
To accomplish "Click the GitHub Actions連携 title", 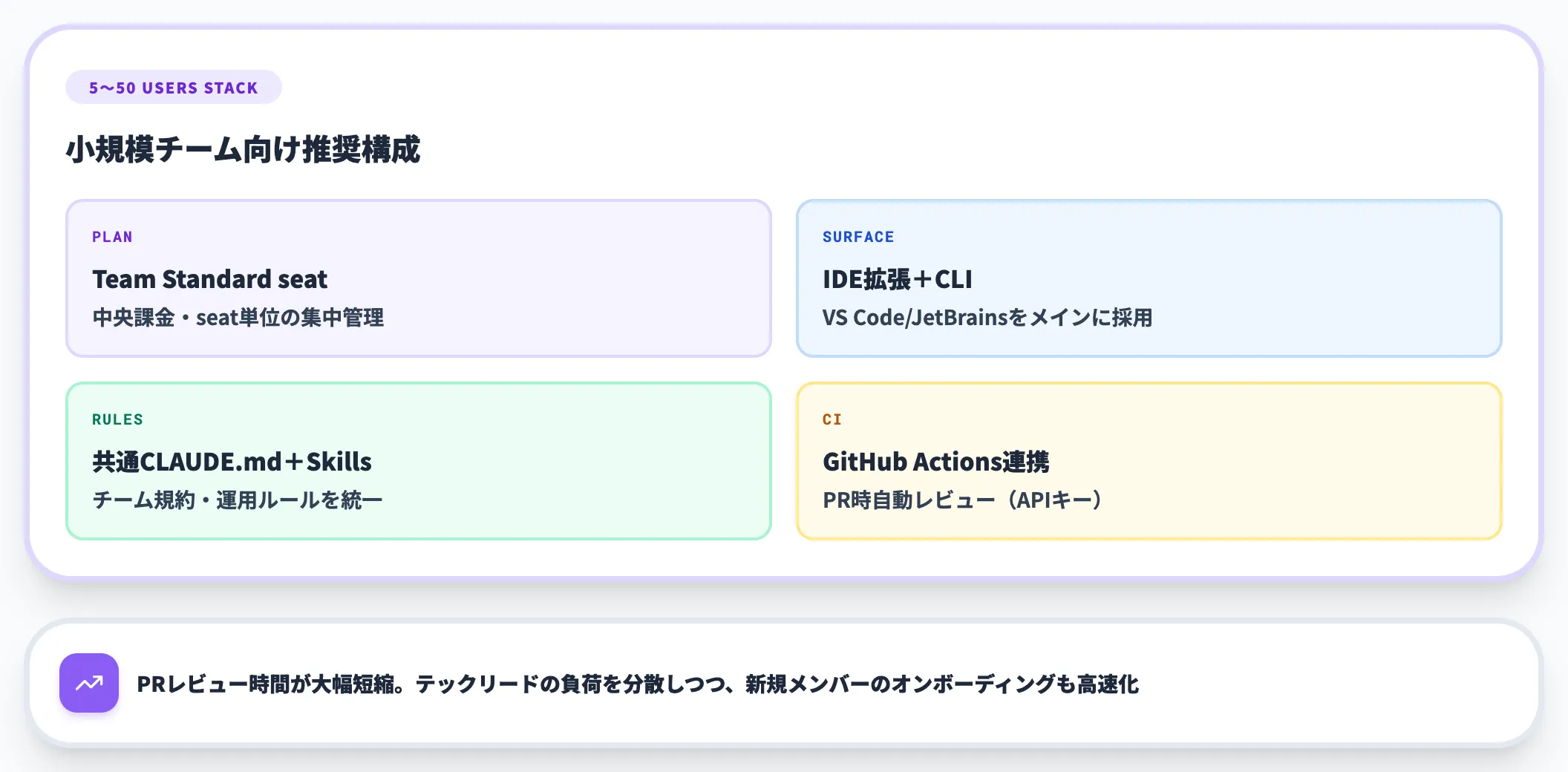I will click(x=936, y=462).
